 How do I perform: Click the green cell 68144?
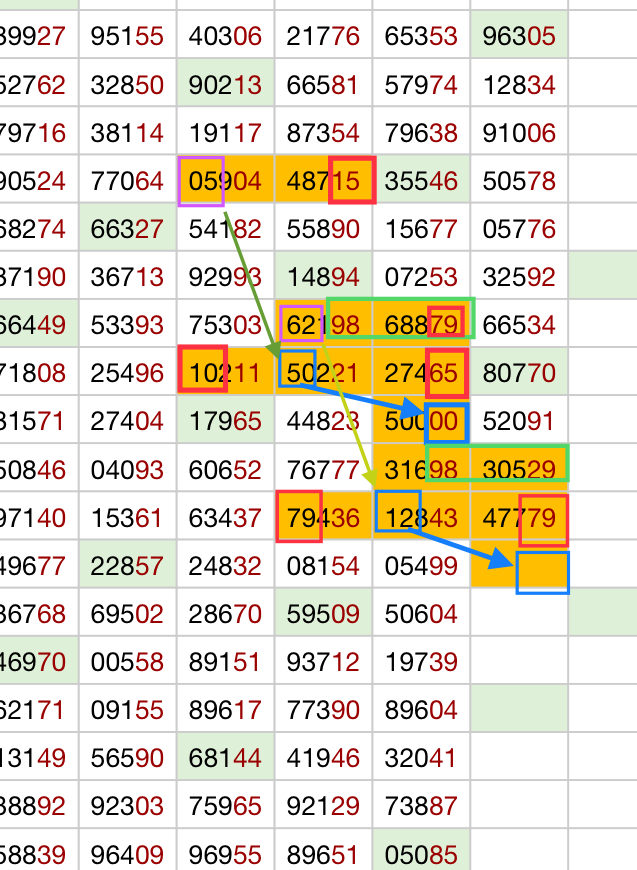(x=225, y=757)
